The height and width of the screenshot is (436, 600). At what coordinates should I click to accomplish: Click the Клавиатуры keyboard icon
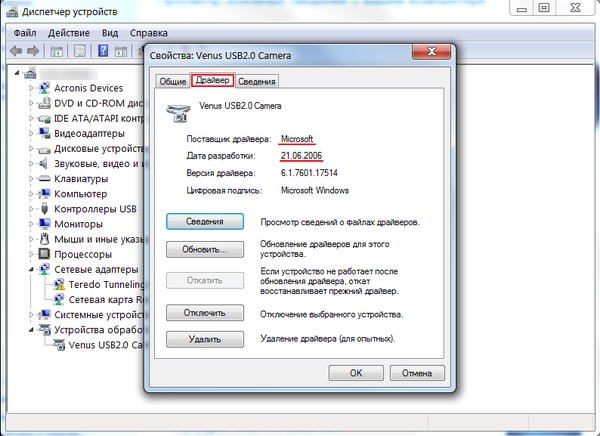pos(44,179)
